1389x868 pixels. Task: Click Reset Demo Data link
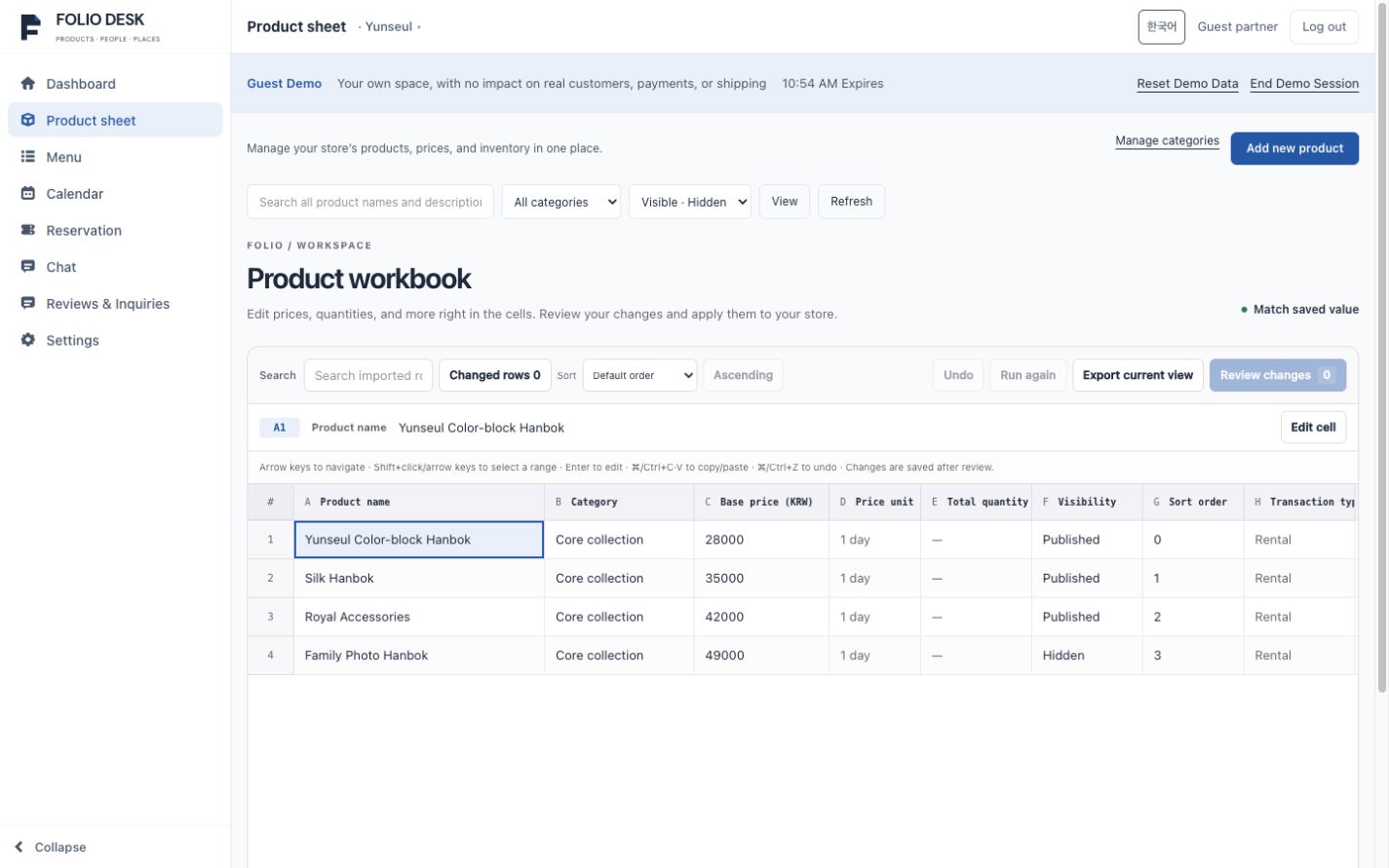(x=1187, y=84)
